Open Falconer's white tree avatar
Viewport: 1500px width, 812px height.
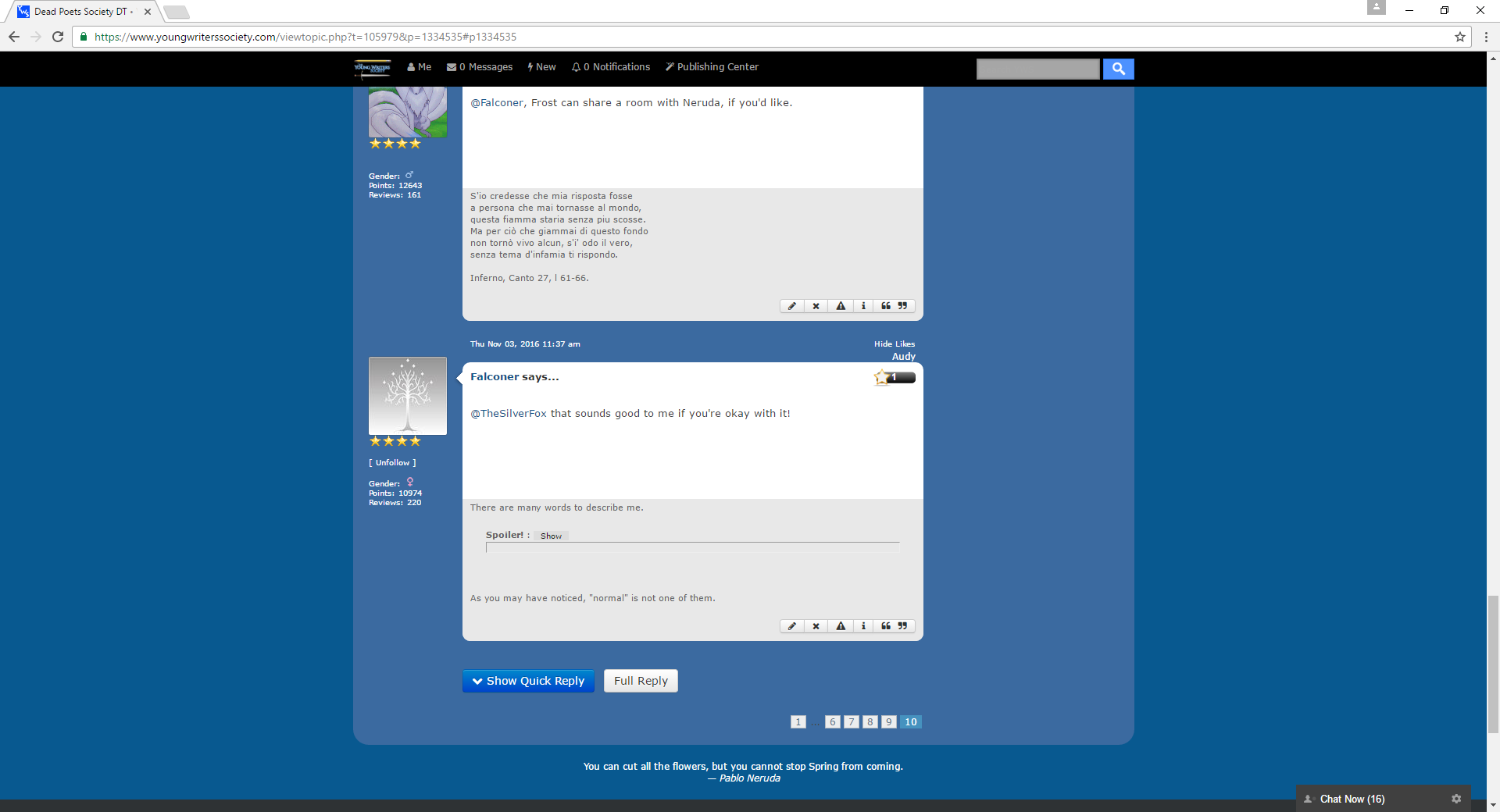pos(408,396)
